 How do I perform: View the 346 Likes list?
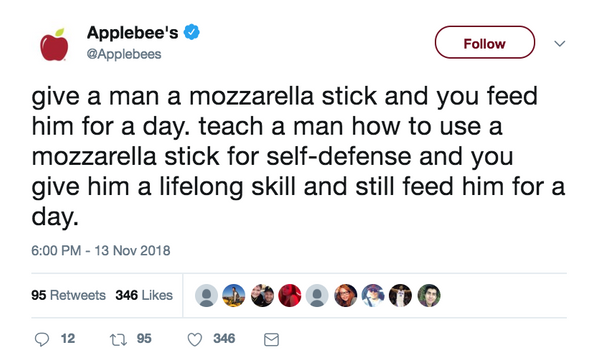point(144,295)
